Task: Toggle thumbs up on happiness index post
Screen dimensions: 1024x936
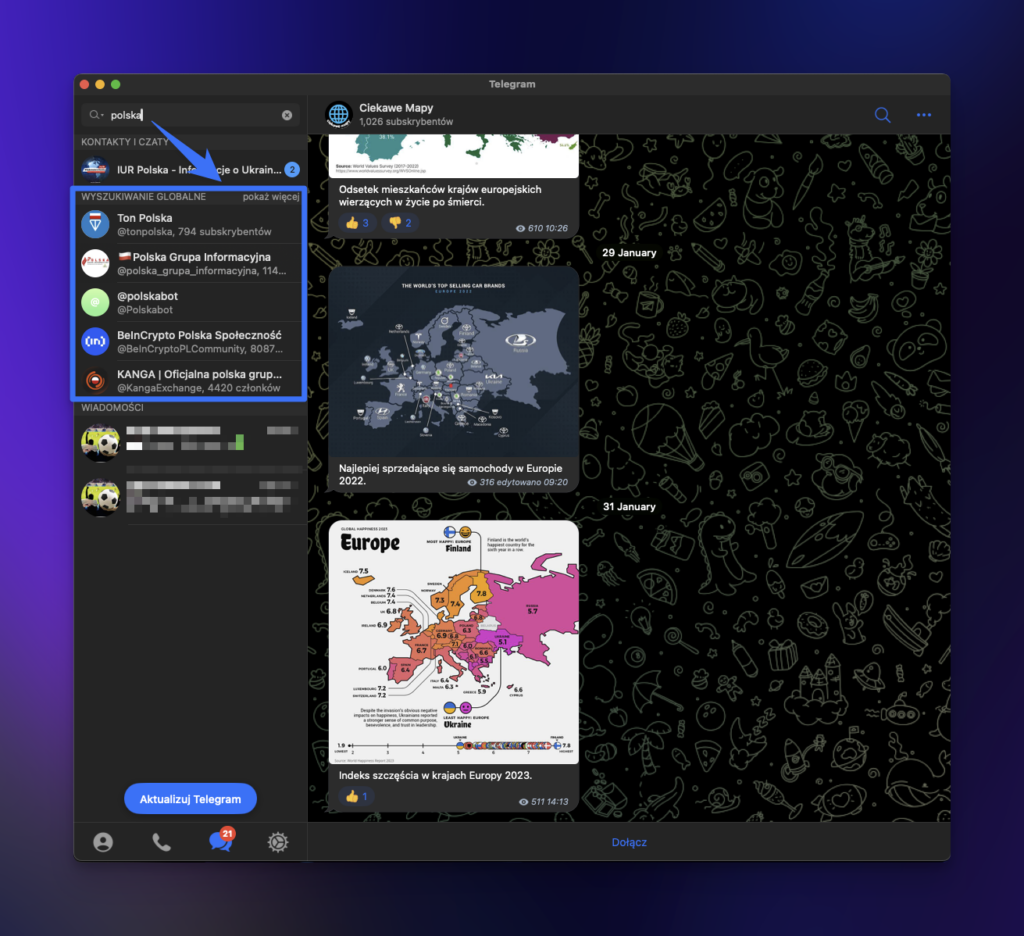Action: click(357, 797)
